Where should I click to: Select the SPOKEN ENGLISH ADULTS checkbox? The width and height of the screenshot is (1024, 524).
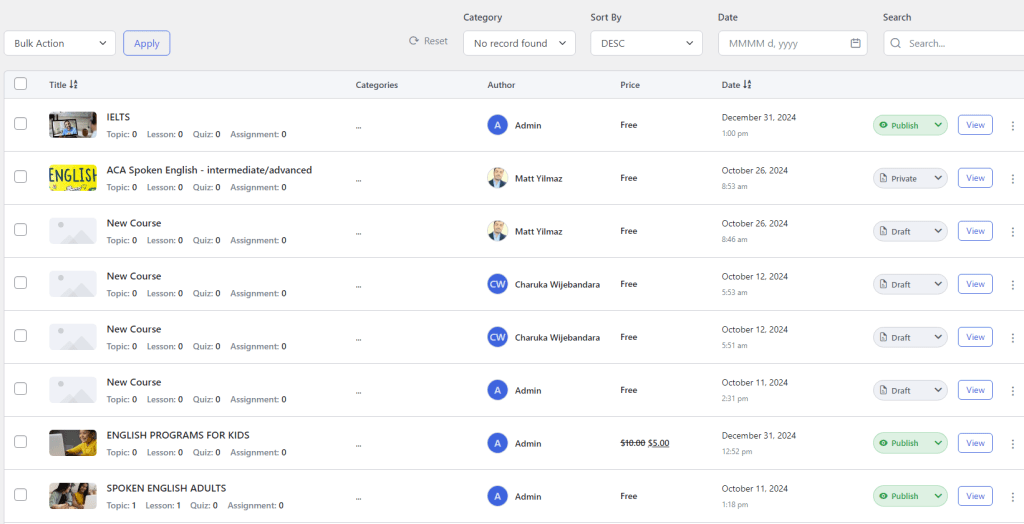[21, 495]
